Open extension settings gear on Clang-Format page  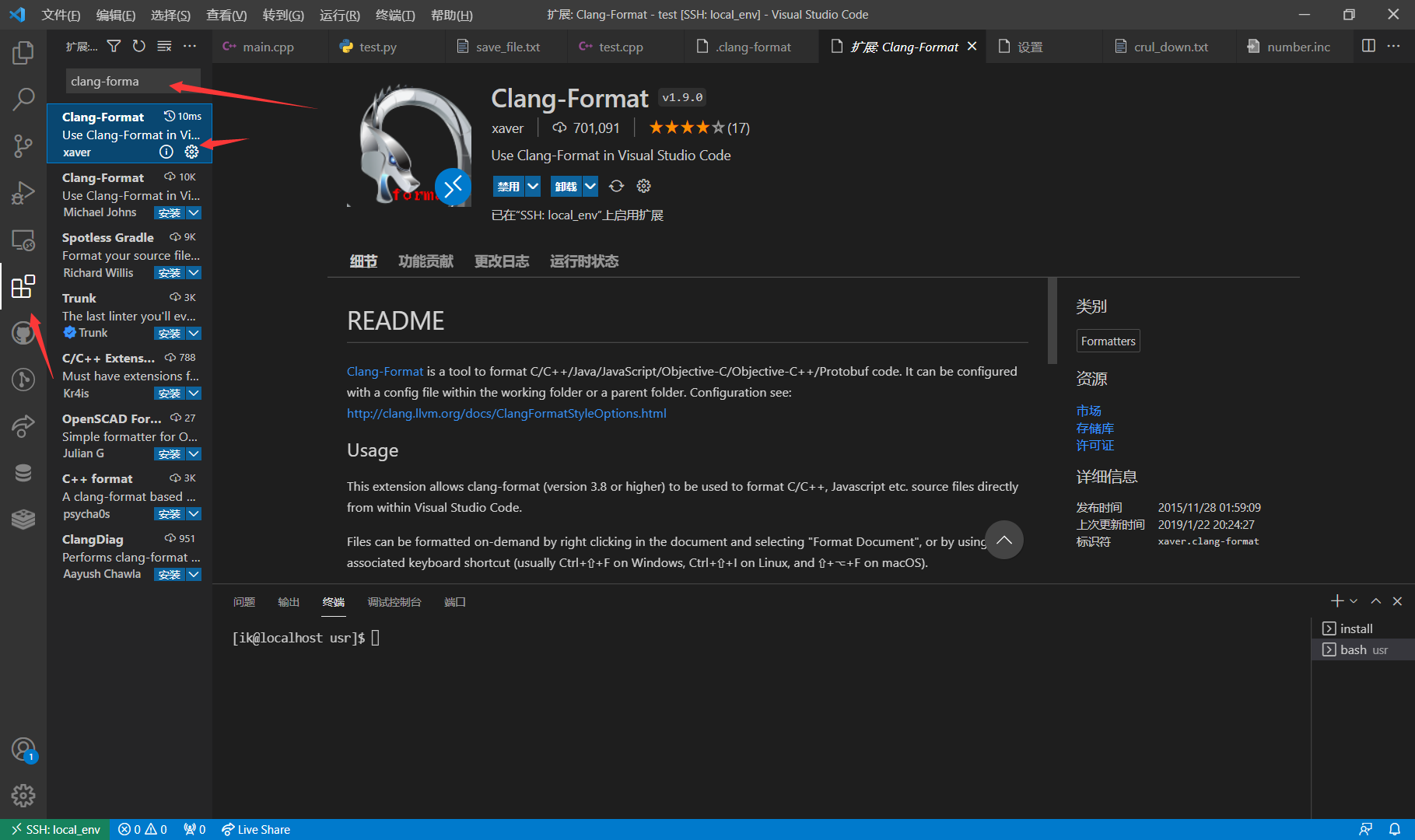click(x=643, y=186)
